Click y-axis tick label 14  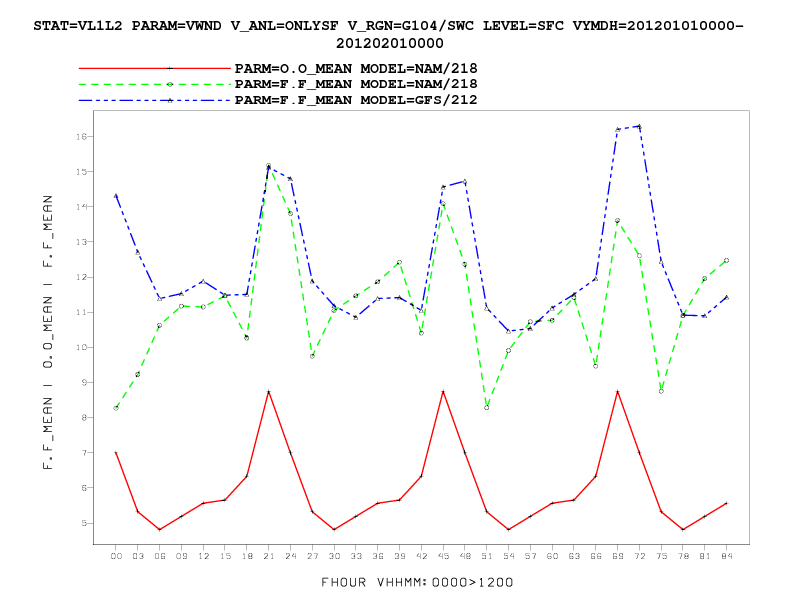click(x=81, y=207)
